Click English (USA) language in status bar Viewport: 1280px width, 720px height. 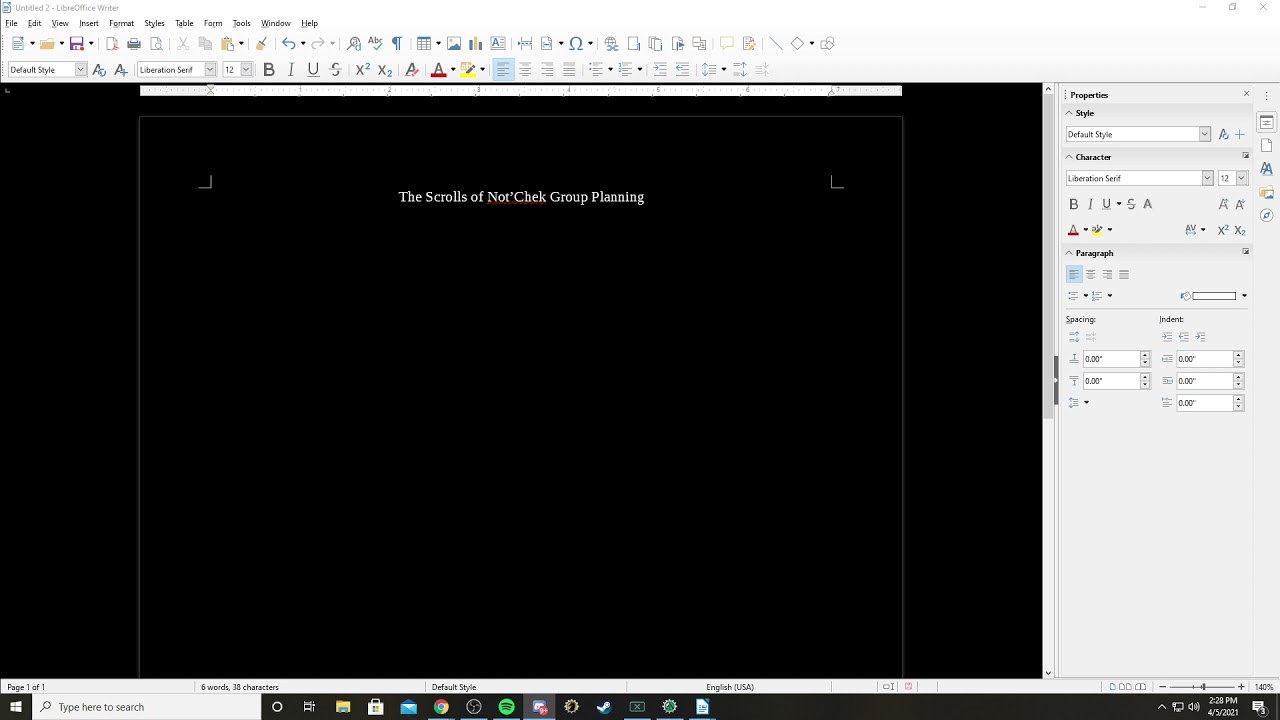730,687
